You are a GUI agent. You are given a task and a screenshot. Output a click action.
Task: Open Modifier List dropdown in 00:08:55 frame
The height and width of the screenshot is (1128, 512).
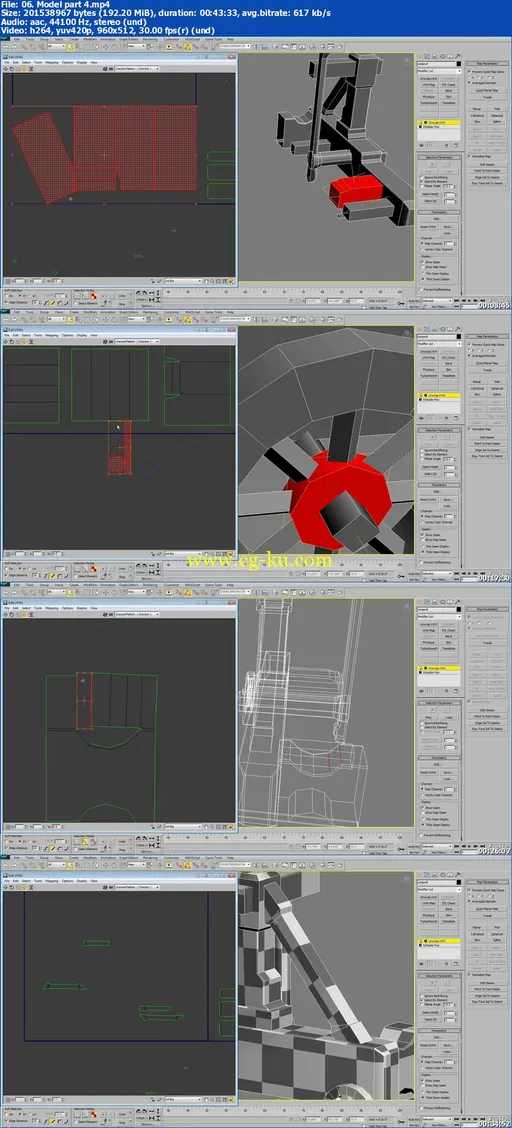point(439,71)
